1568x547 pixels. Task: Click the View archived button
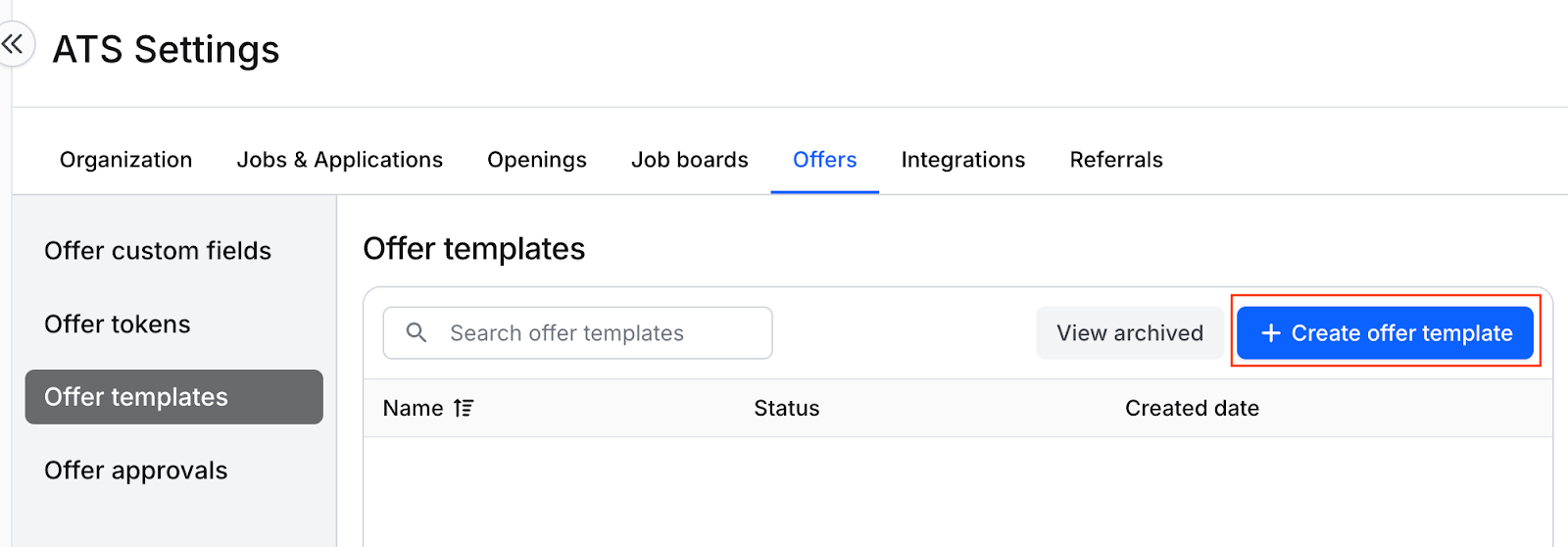point(1130,333)
